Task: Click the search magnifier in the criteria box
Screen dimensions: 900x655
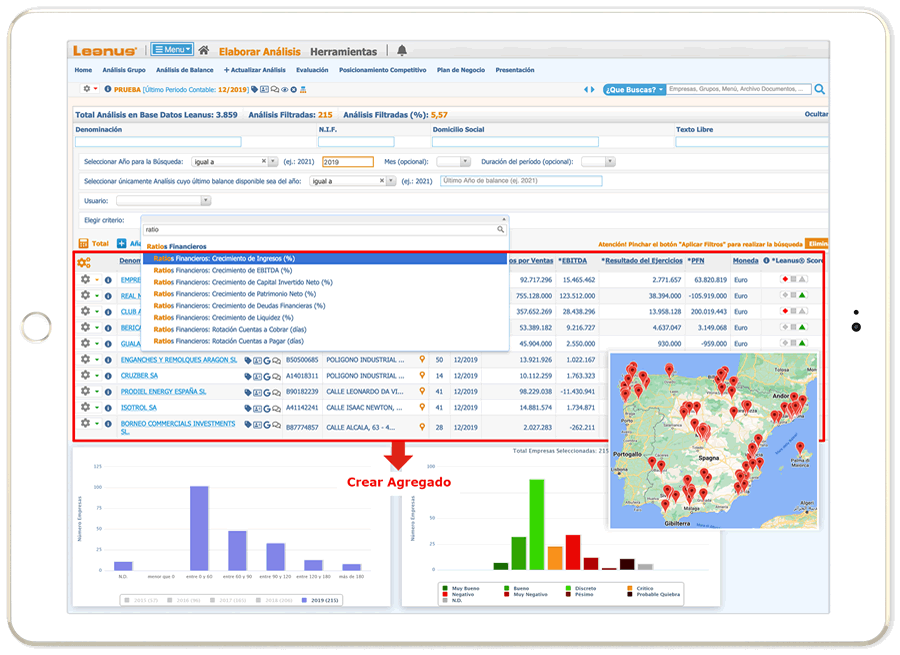Action: [x=501, y=230]
